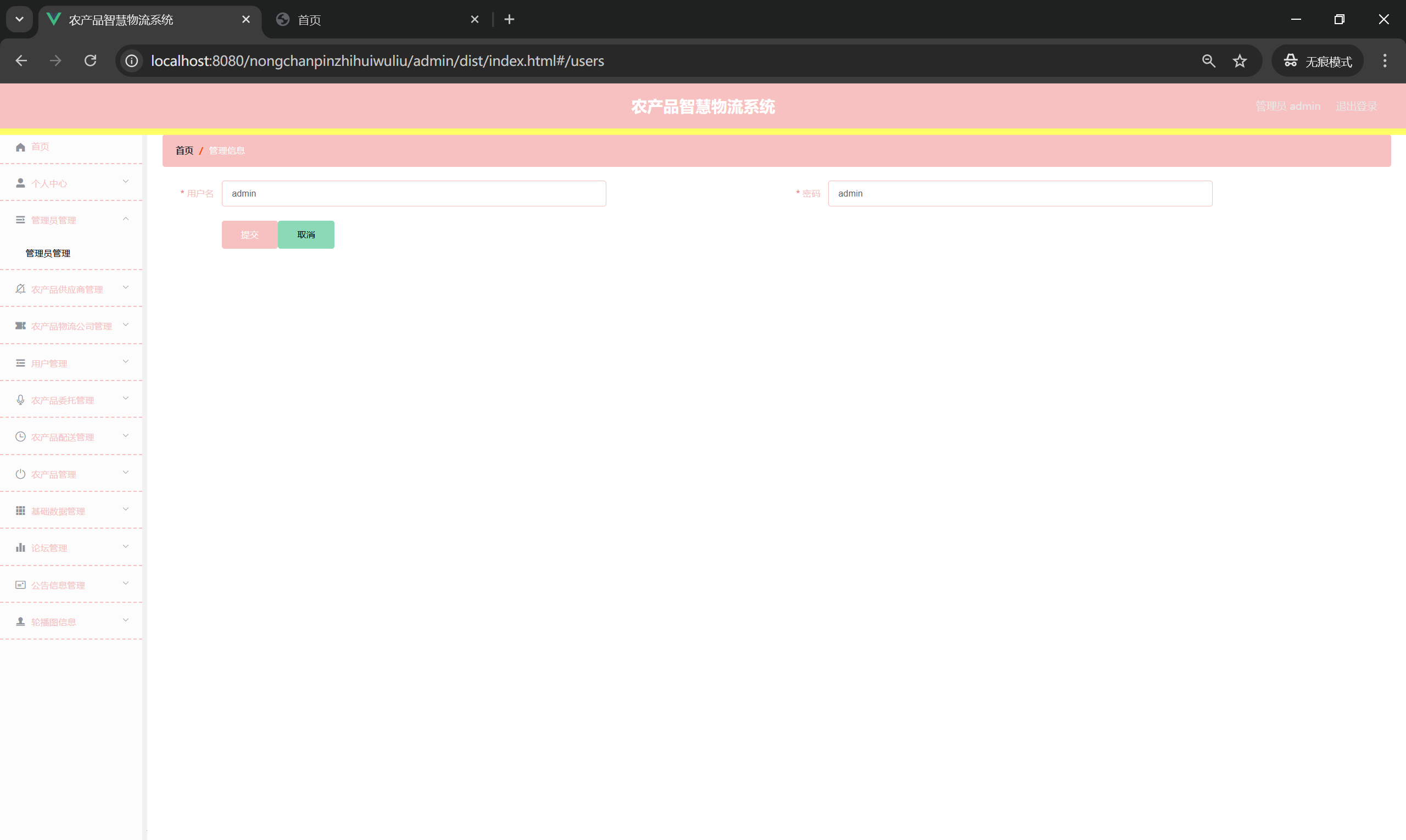Click the bar chart icon for 论坛管理
1406x840 pixels.
point(20,548)
